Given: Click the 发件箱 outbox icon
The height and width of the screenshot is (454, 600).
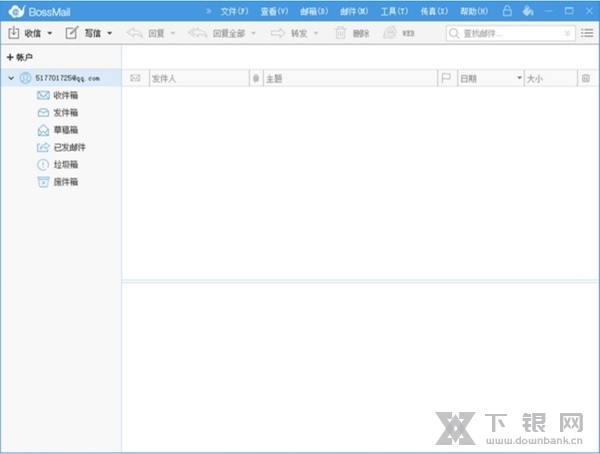Looking at the screenshot, I should [x=43, y=113].
